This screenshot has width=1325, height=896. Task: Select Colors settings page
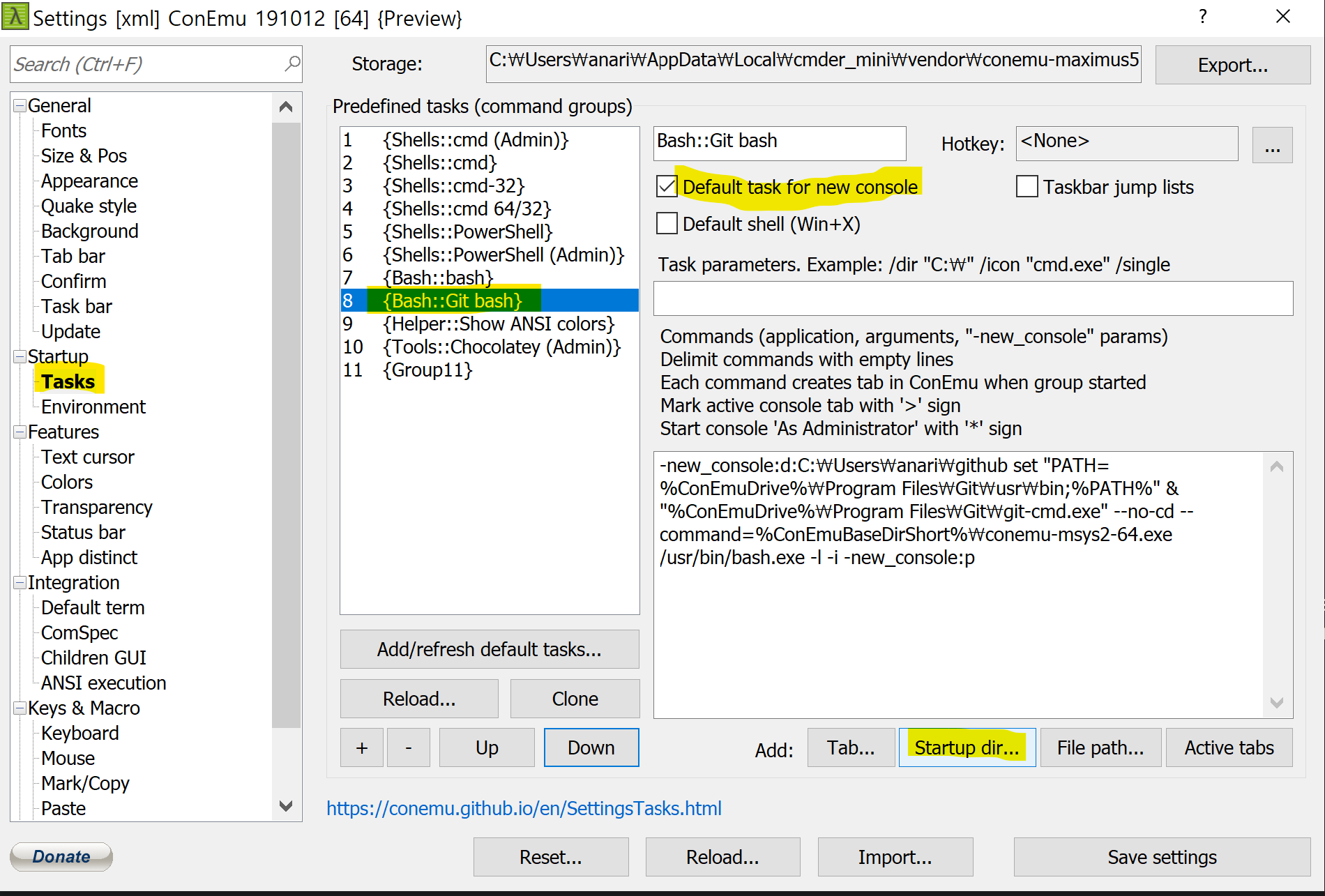[x=66, y=483]
